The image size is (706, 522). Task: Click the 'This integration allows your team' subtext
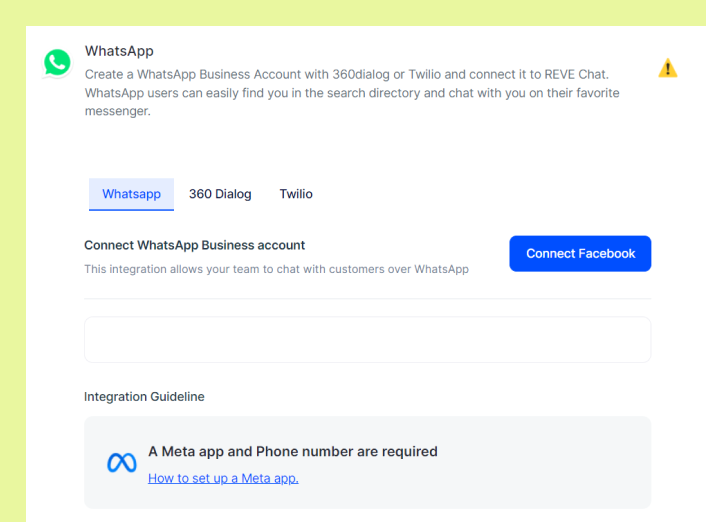tap(276, 269)
